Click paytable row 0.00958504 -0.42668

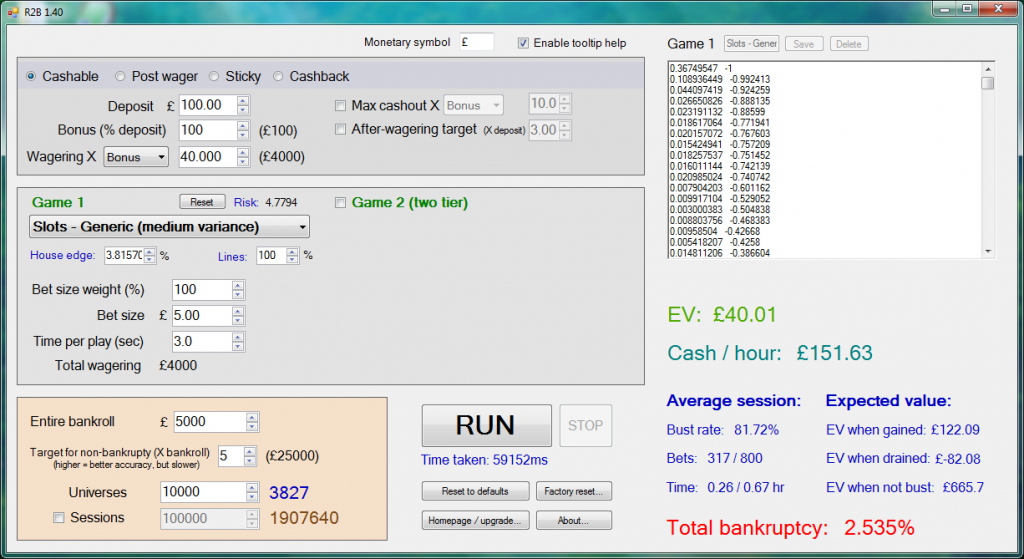(x=714, y=231)
